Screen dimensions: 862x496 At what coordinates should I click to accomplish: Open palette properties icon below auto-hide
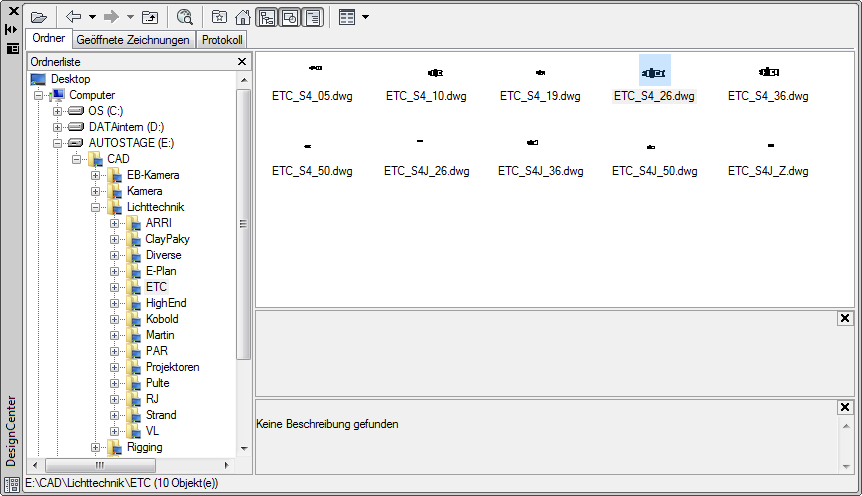coord(12,47)
